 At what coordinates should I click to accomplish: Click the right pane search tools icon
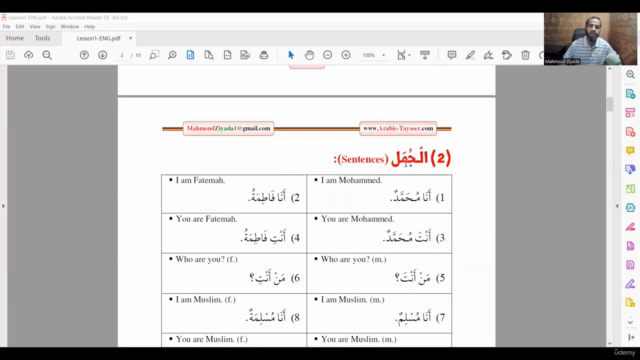tap(630, 74)
